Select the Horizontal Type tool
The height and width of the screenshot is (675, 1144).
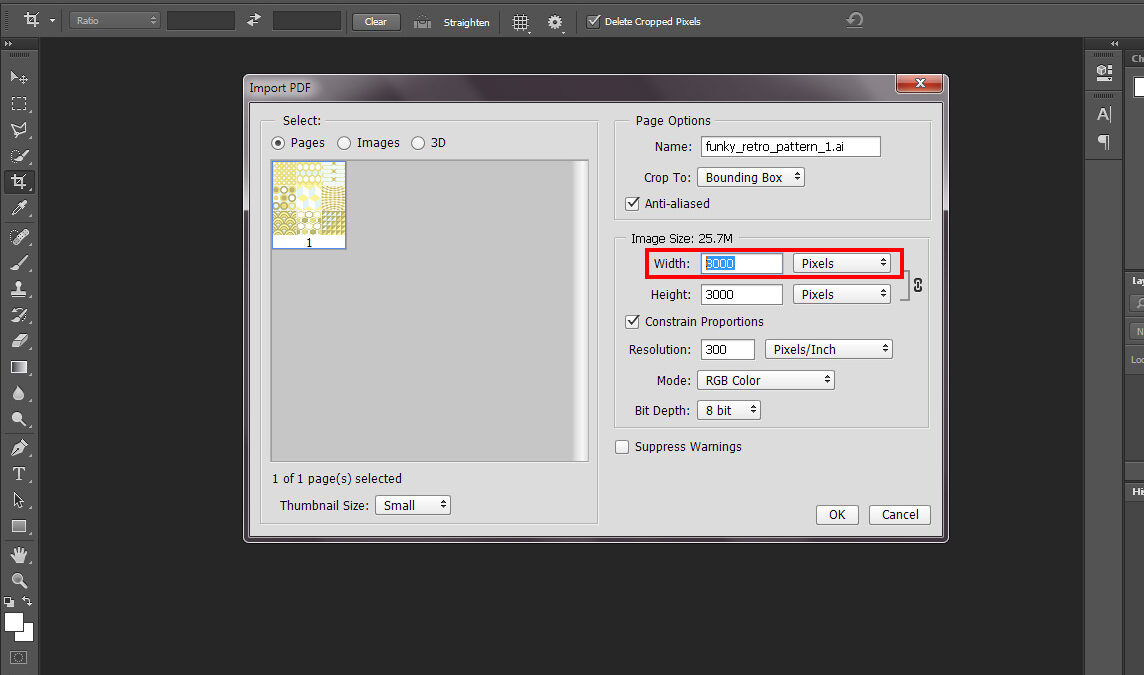point(18,474)
